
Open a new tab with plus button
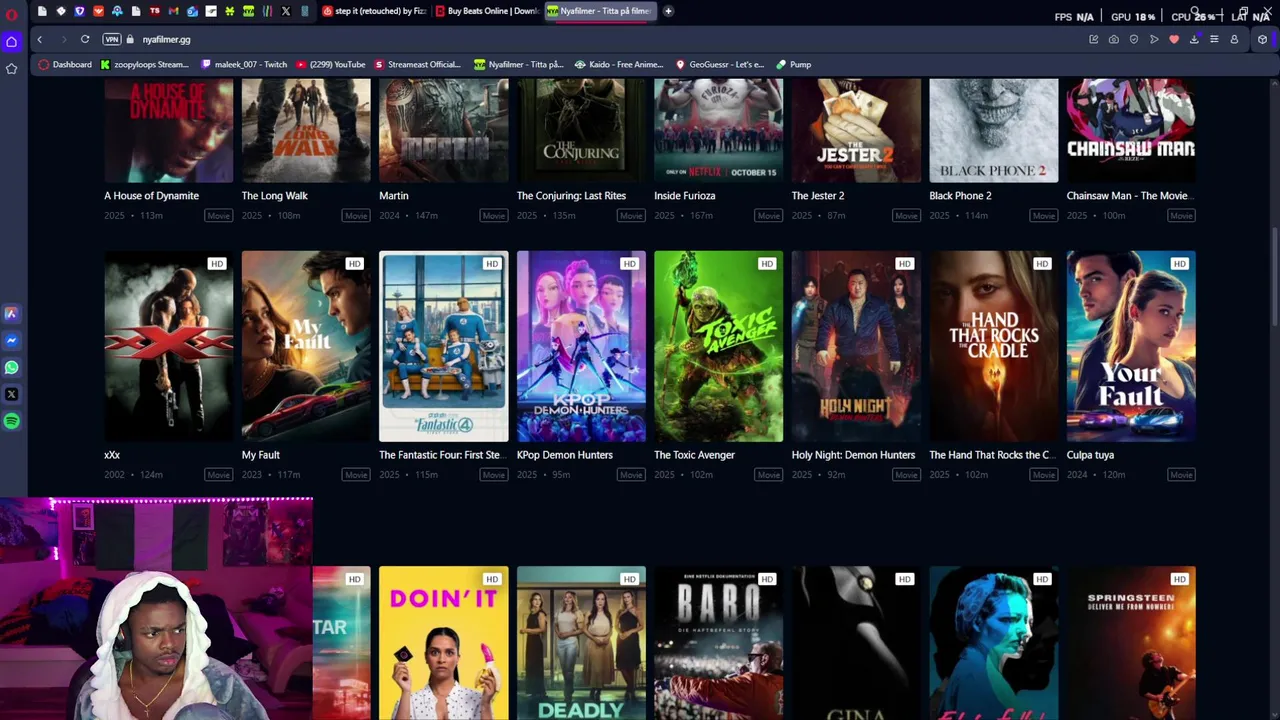(668, 11)
